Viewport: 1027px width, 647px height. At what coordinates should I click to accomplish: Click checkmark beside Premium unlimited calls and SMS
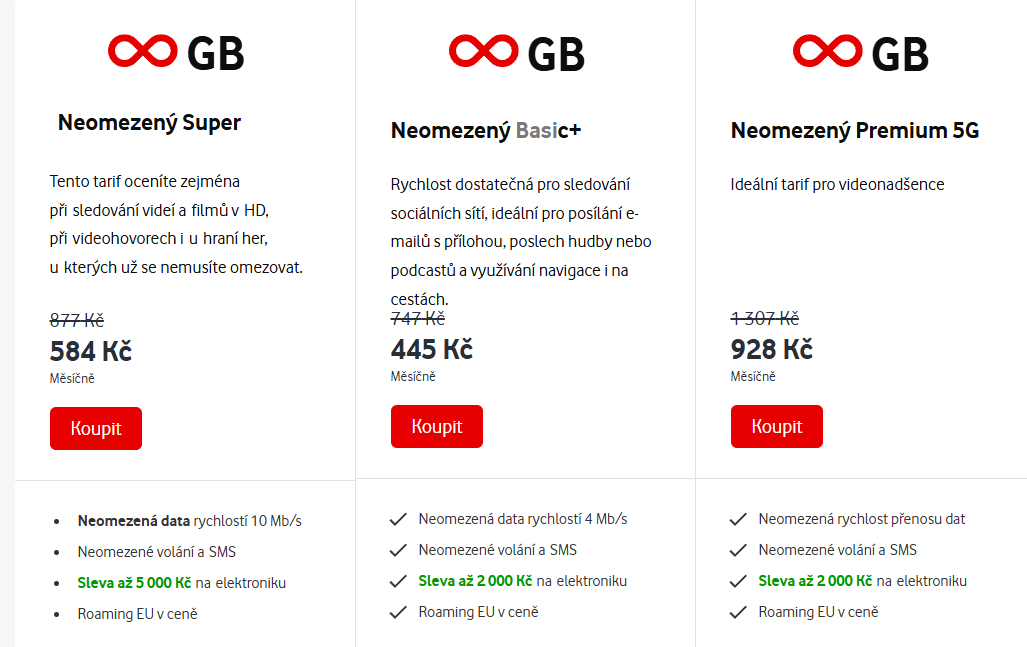(x=739, y=550)
